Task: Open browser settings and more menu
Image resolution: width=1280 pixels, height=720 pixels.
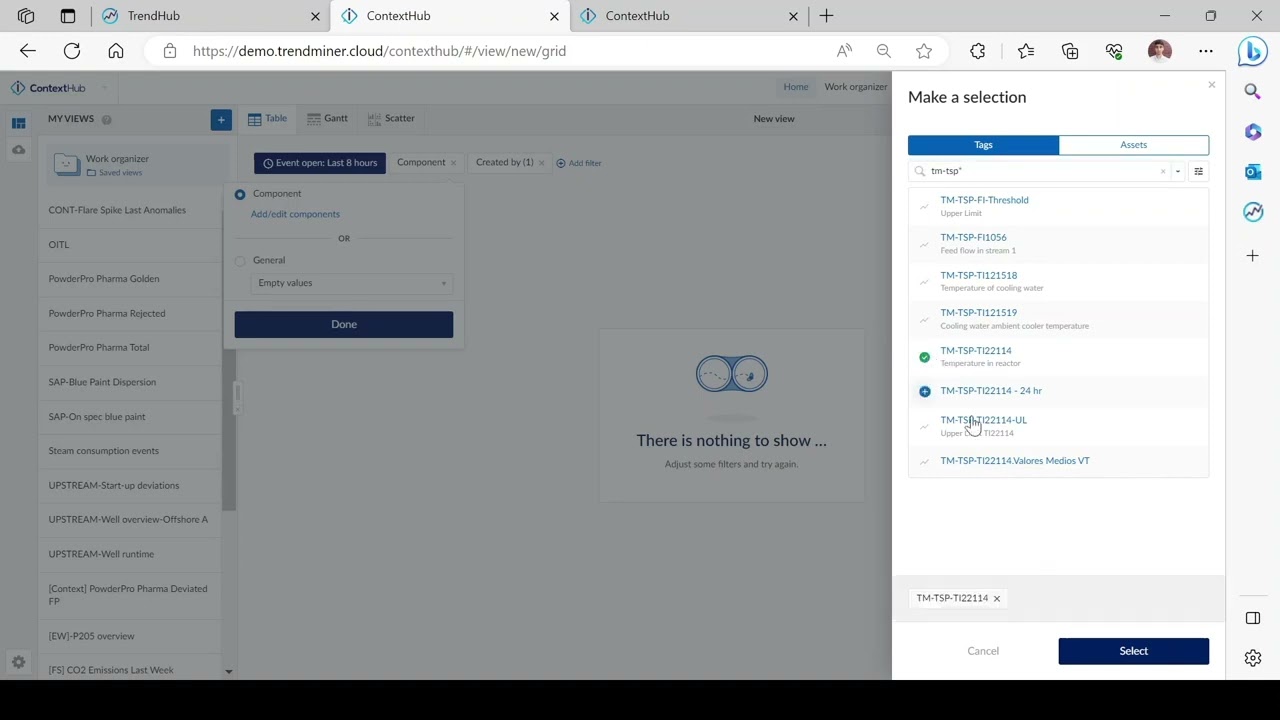Action: click(1206, 51)
